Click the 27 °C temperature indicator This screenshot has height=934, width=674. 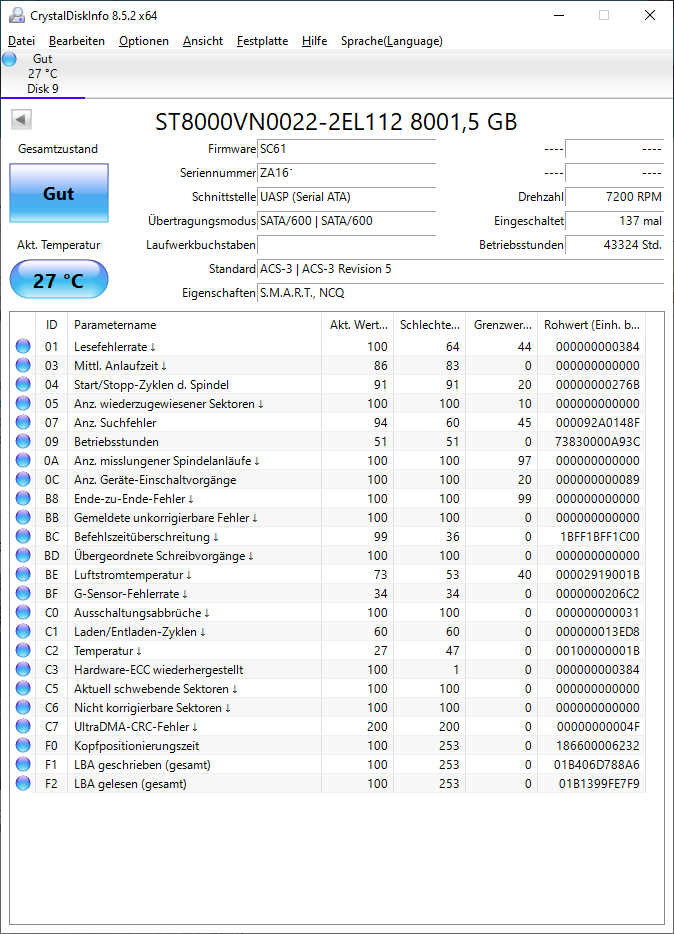tap(59, 280)
